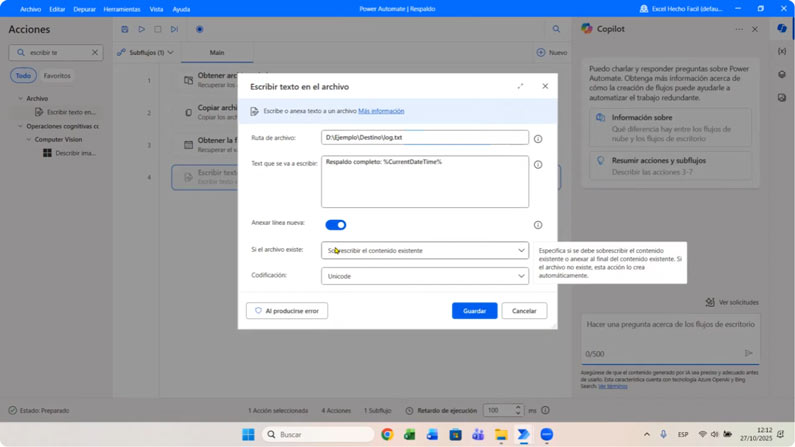Open Ver solicitudes in Copilot
The image size is (795, 447).
(732, 302)
